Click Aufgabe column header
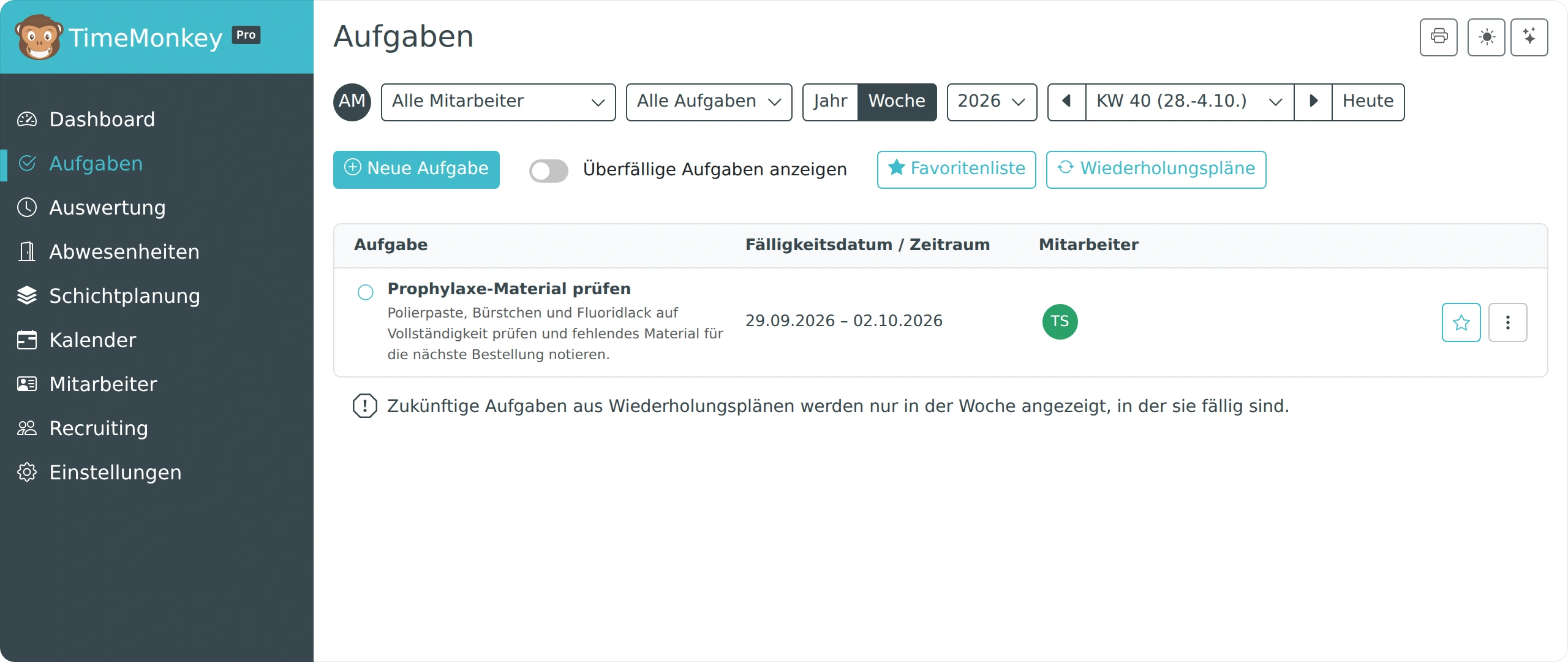This screenshot has height=662, width=1568. (391, 245)
